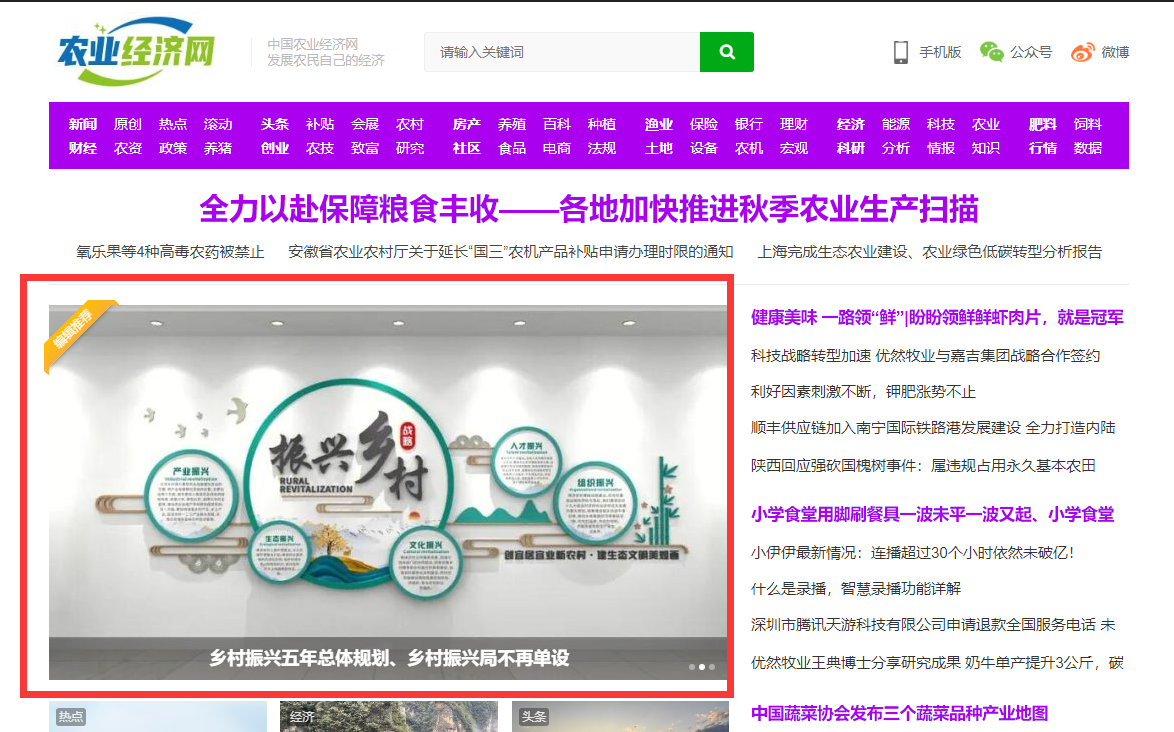Open the mobile version phone icon
The height and width of the screenshot is (732, 1174).
(901, 52)
